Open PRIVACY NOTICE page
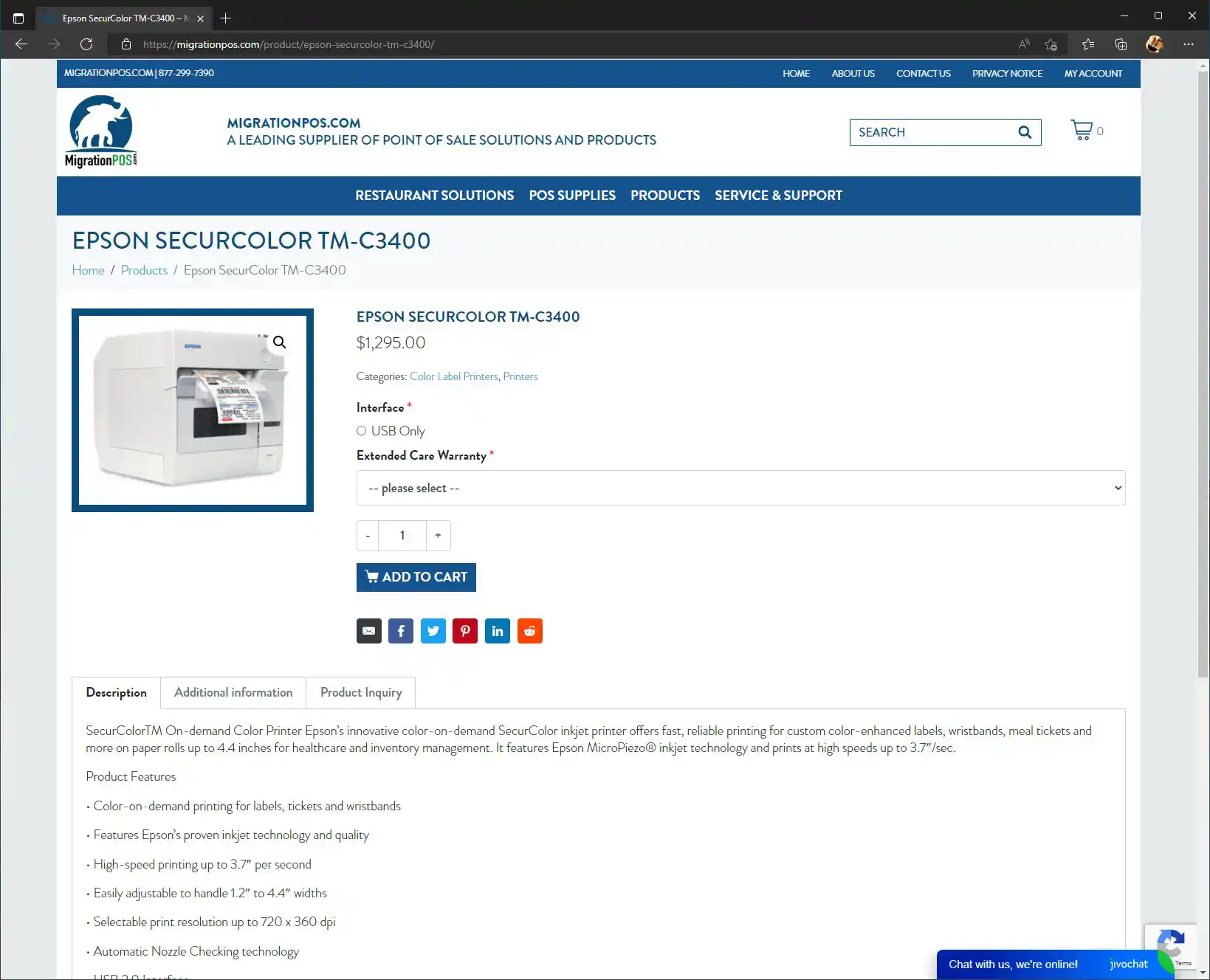 tap(1007, 73)
